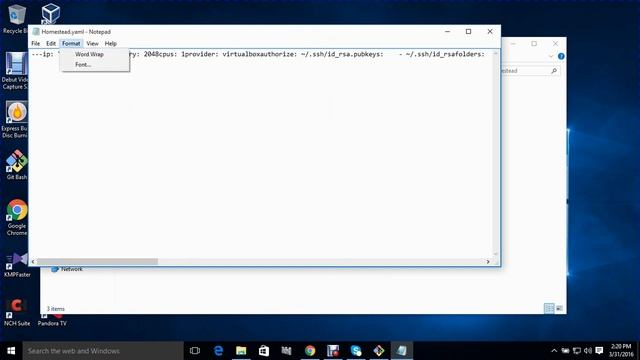Minimize the Notepad window
The height and width of the screenshot is (360, 640).
click(447, 31)
